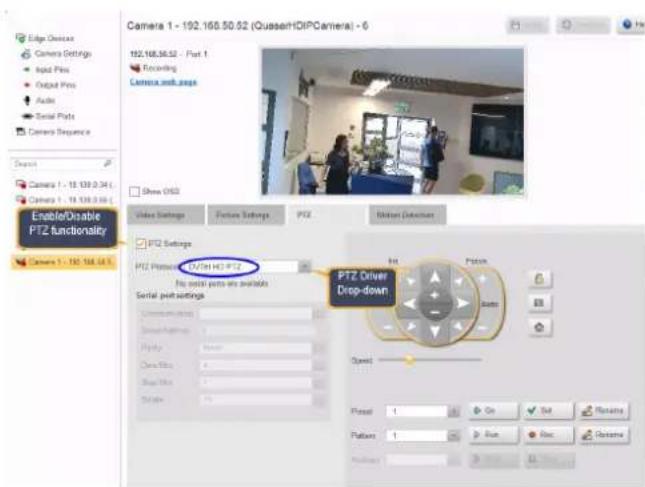Image resolution: width=645 pixels, height=487 pixels.
Task: Zoom in using the center plus button
Action: 435,296
